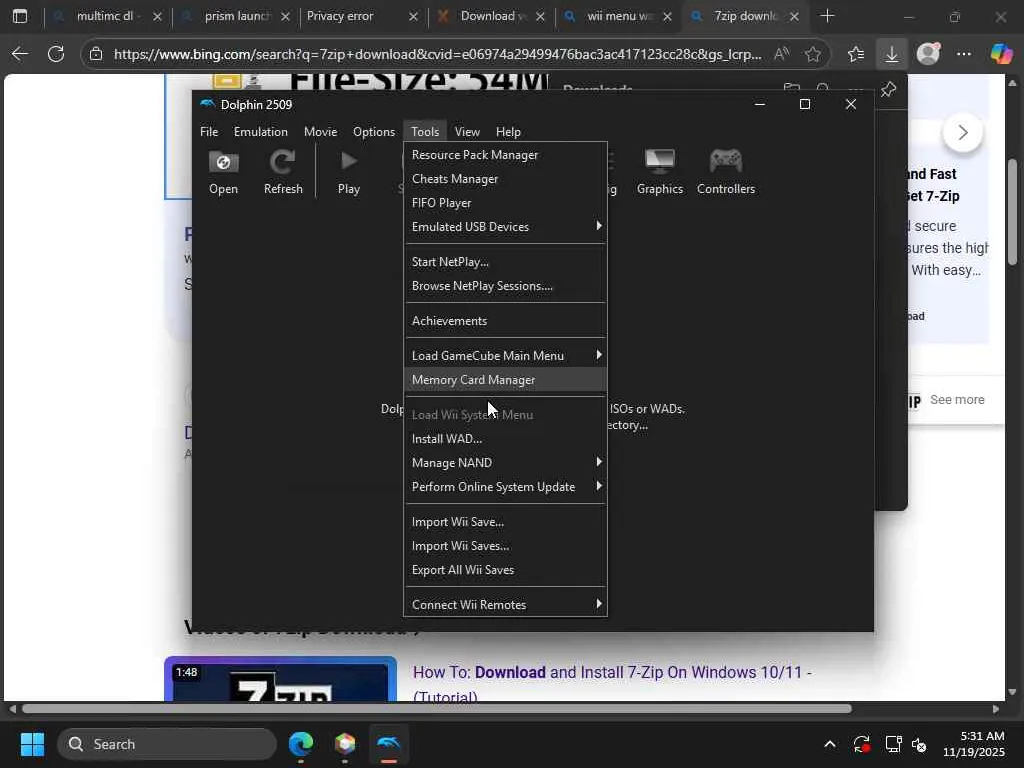This screenshot has width=1024, height=768.
Task: Expand Perform Online System Update submenu
Action: click(505, 487)
